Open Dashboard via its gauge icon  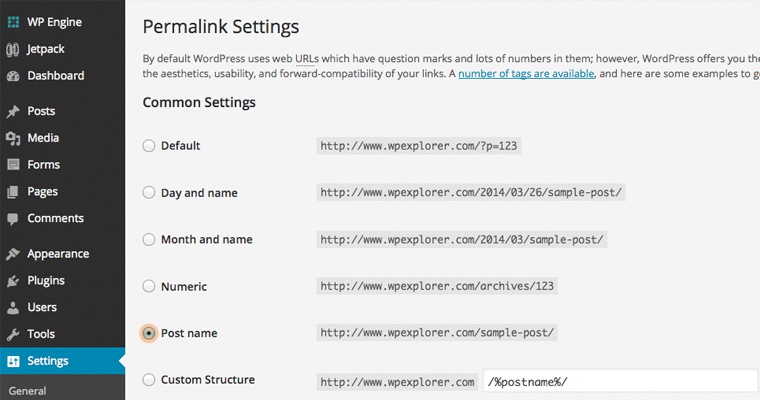(13, 76)
